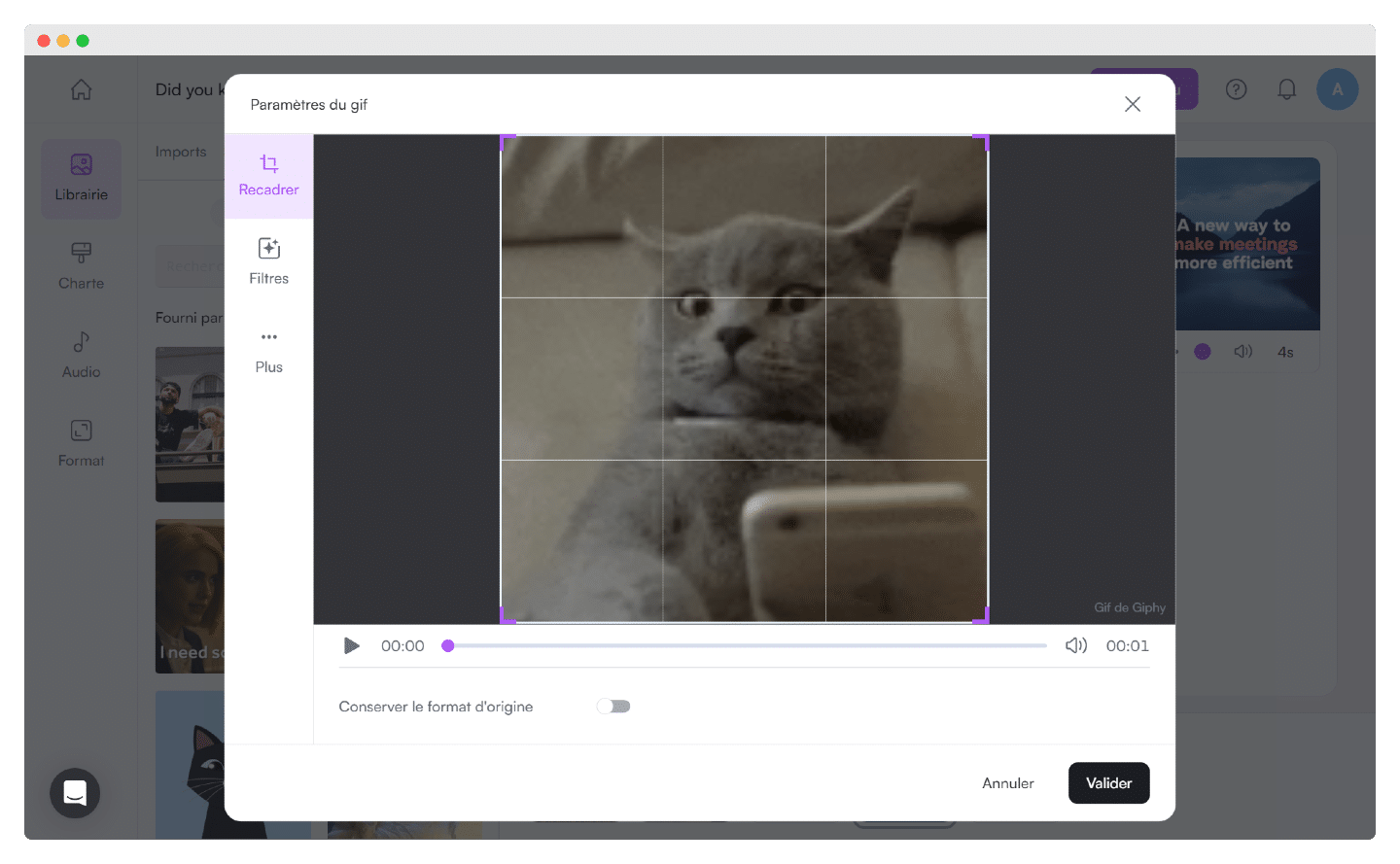Click the top-left crop corner handle

pyautogui.click(x=507, y=141)
